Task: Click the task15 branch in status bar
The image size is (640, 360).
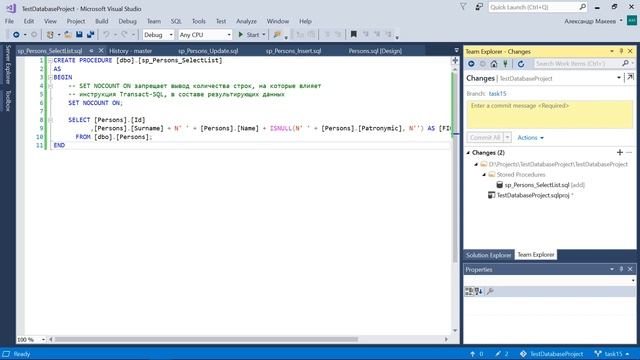Action: (612, 354)
